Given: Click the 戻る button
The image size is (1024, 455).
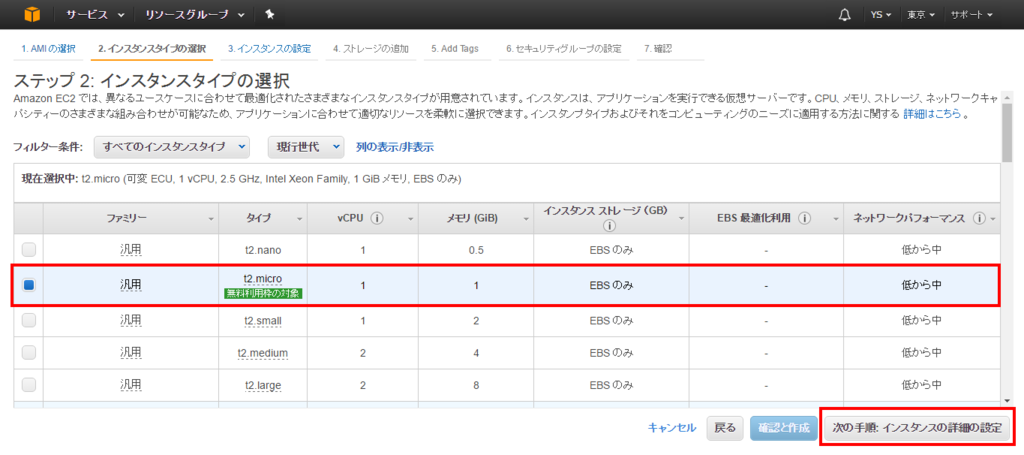Looking at the screenshot, I should [725, 428].
